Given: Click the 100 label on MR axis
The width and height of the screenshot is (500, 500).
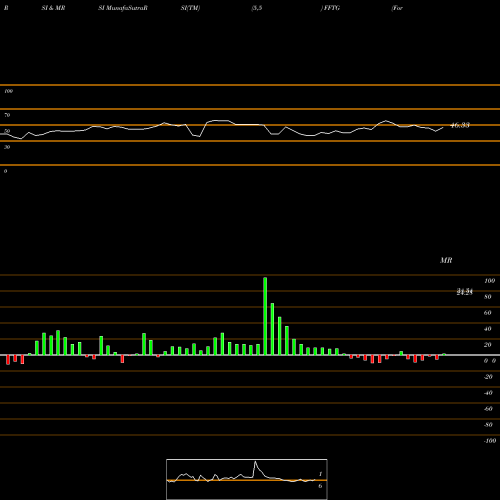Looking at the screenshot, I should (x=489, y=281).
